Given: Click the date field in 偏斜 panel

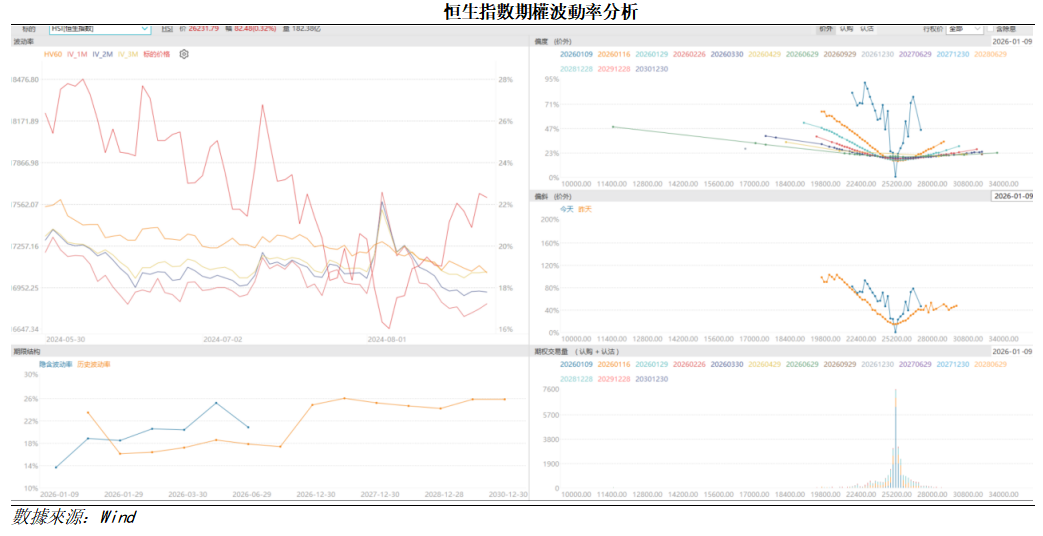Looking at the screenshot, I should 1012,197.
